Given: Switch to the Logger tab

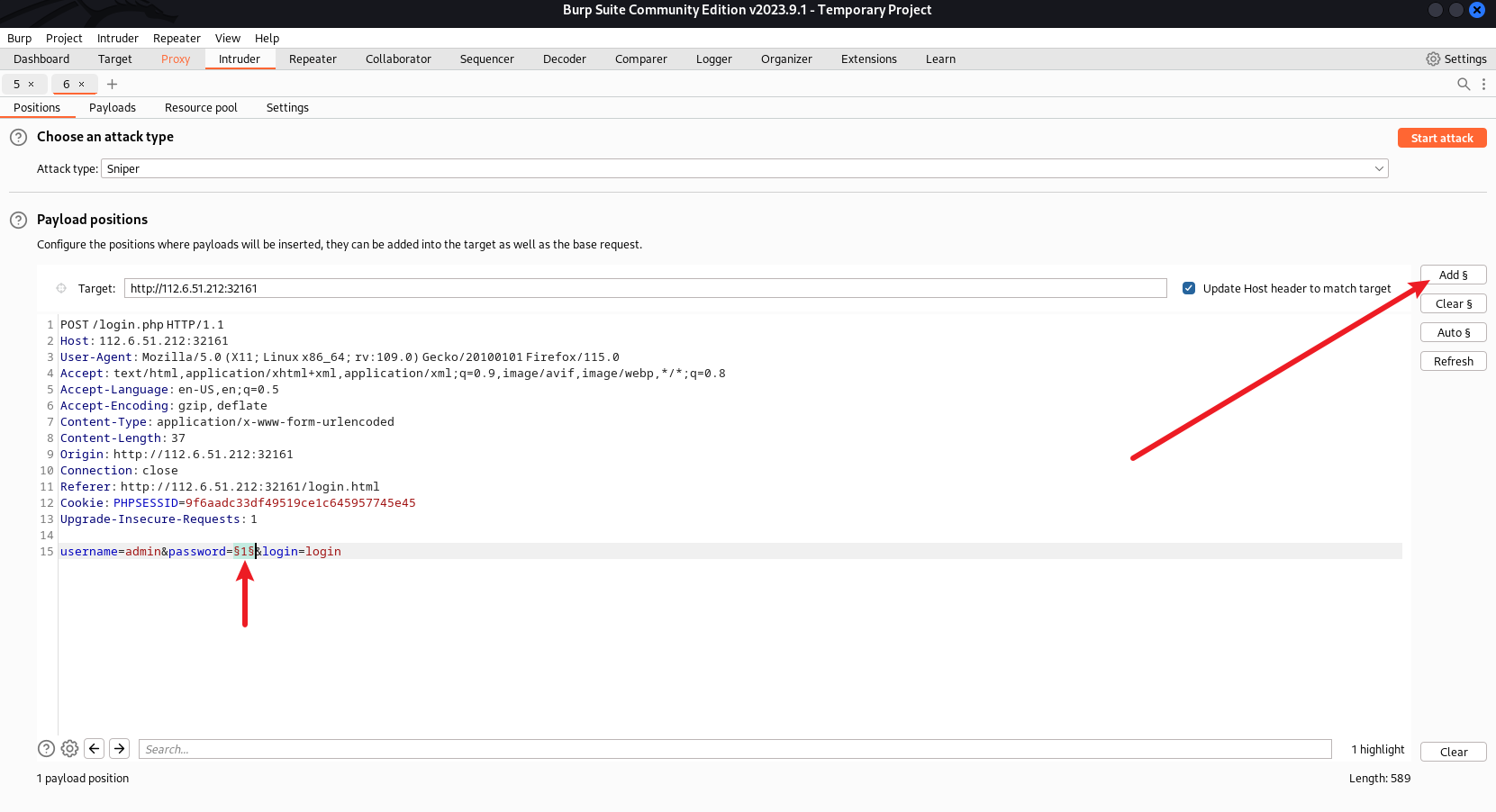Looking at the screenshot, I should (714, 59).
